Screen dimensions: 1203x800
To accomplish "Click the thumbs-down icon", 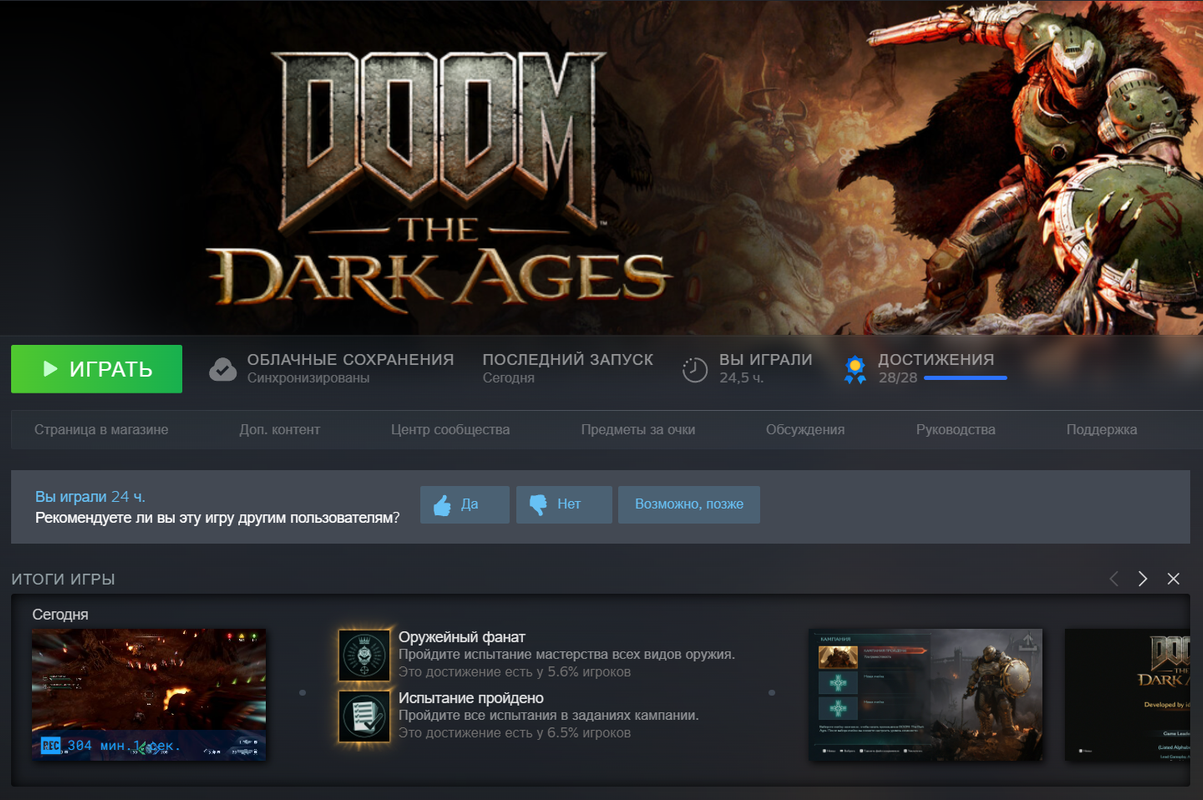I will click(538, 505).
